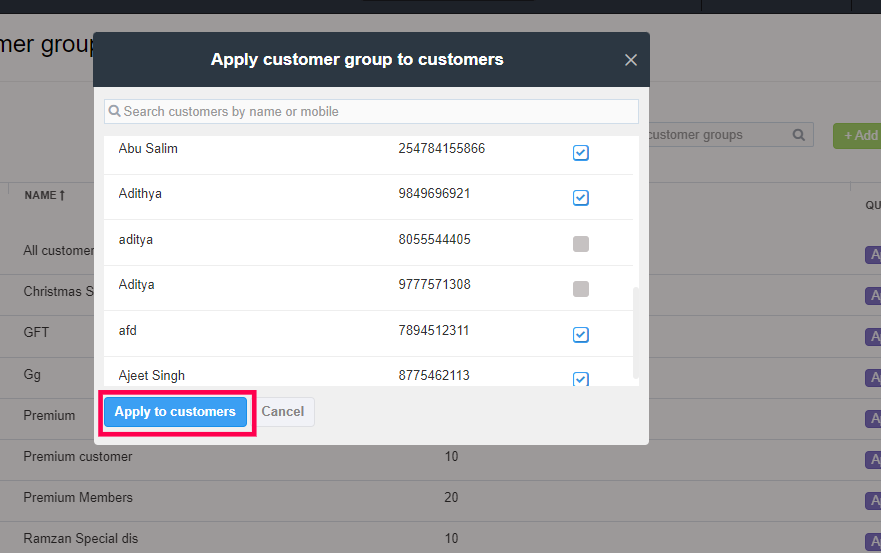881x553 pixels.
Task: Uncheck the checkbox for Adithya 9849696921
Action: click(581, 198)
